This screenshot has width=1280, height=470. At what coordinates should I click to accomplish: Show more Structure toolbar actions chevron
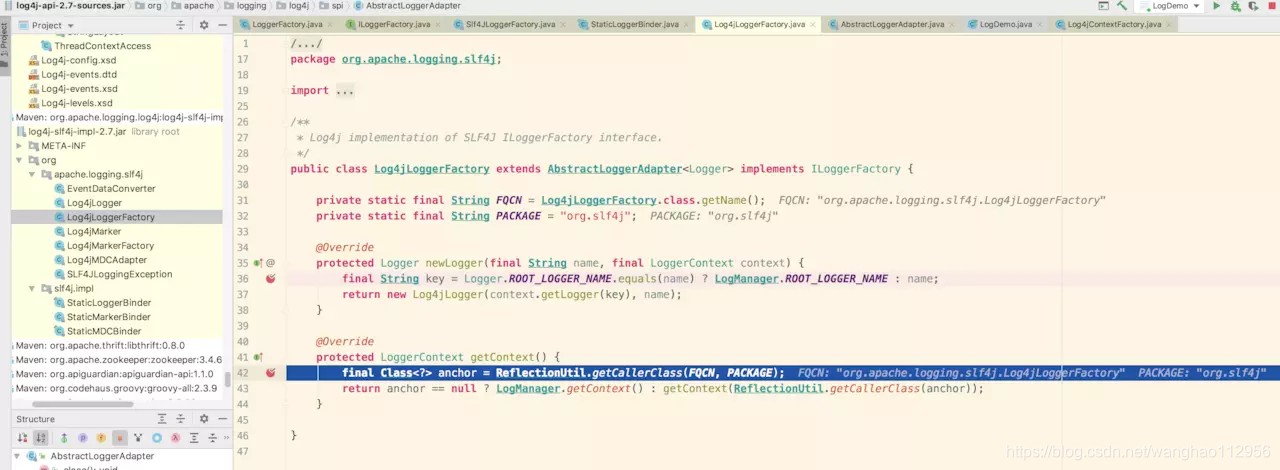point(226,438)
